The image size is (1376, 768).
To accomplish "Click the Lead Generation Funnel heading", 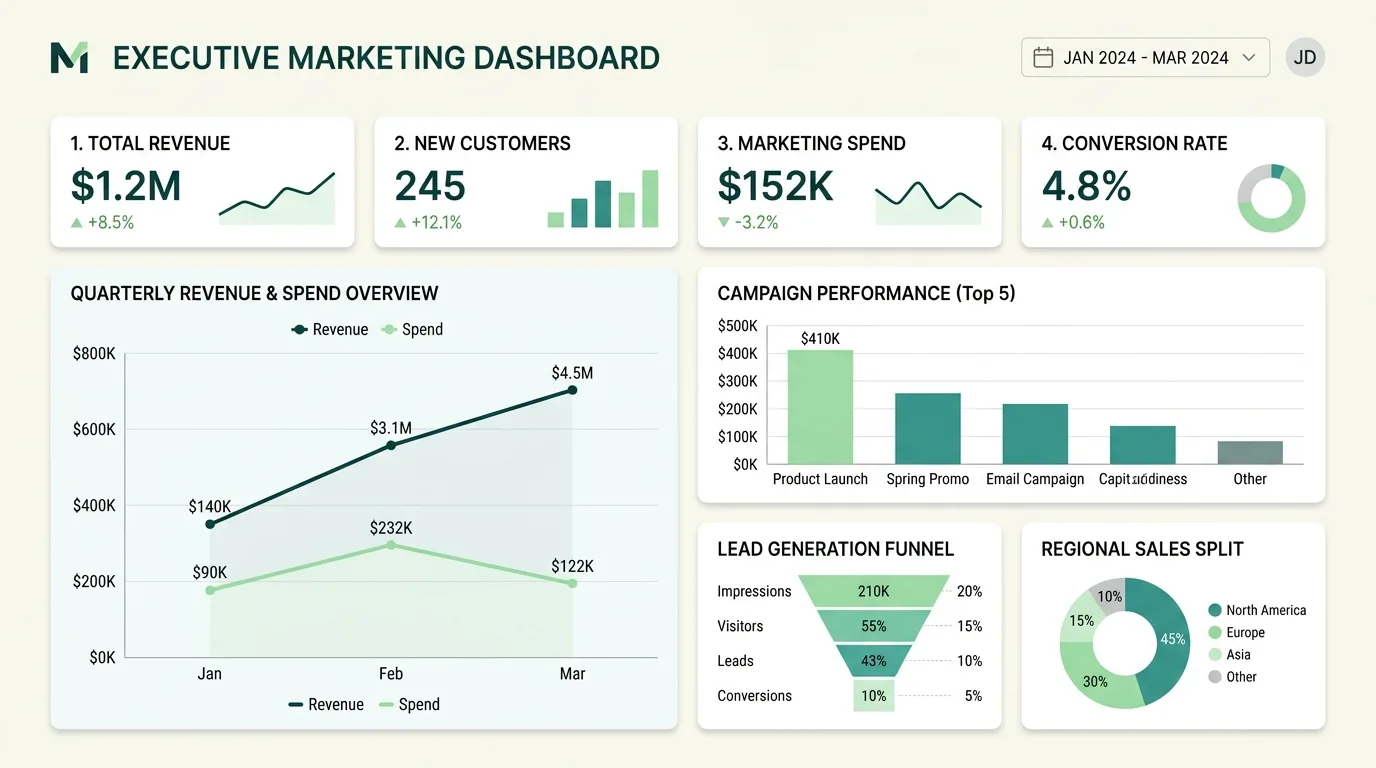I will click(836, 549).
